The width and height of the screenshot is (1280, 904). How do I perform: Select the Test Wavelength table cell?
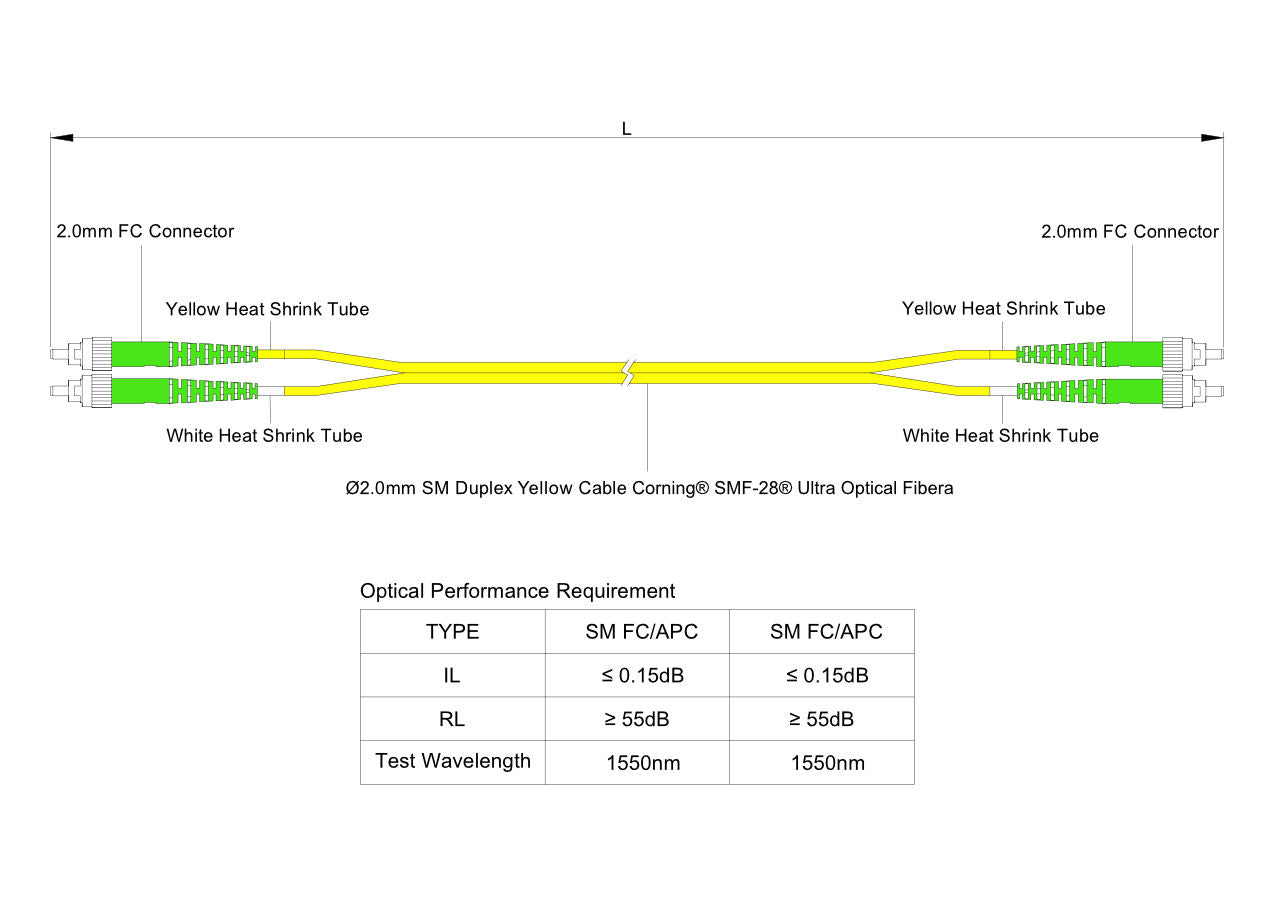(452, 761)
